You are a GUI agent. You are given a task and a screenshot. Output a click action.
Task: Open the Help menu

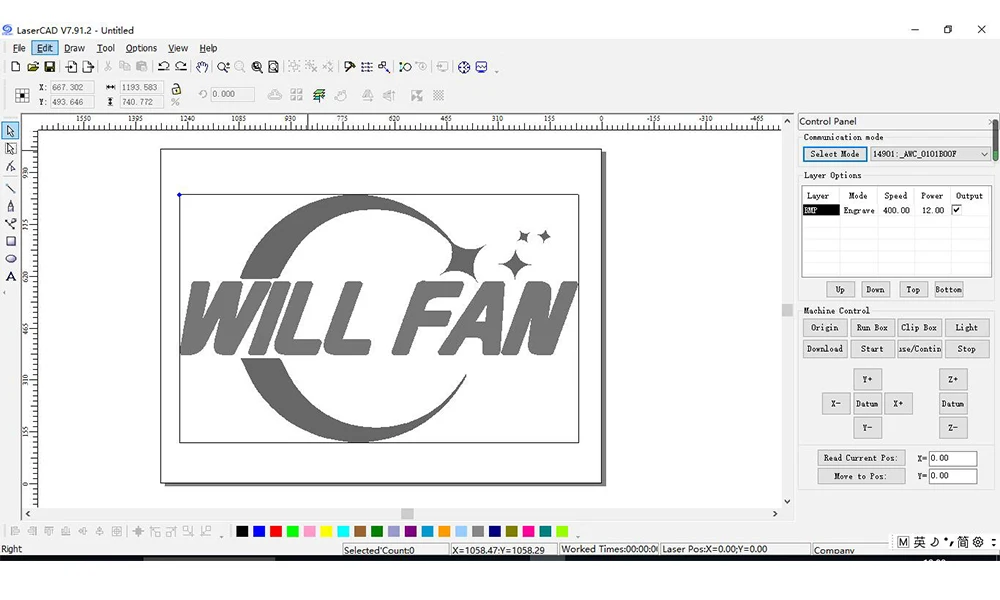209,48
